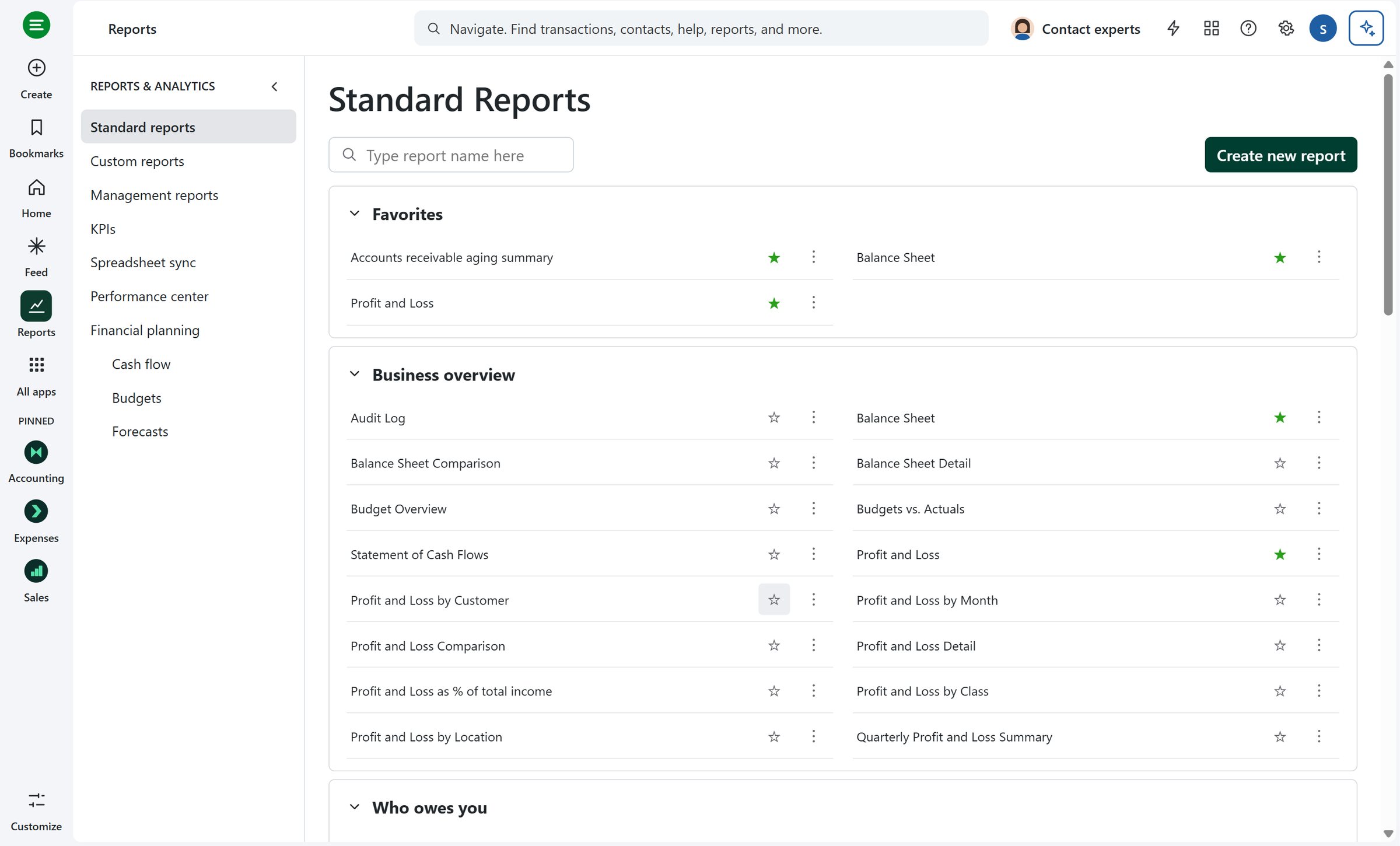Favorite Statement of Cash Flows star

(x=774, y=554)
